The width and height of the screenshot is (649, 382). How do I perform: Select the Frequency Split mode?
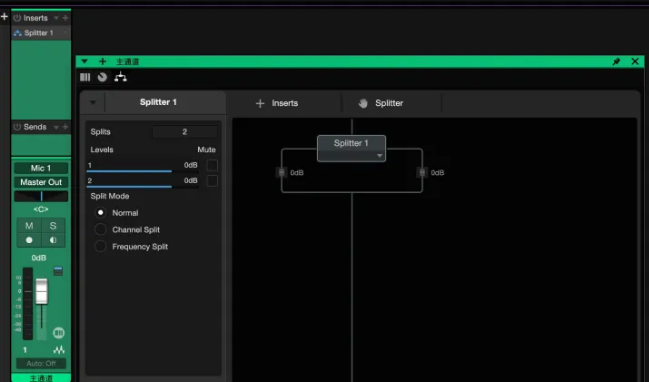[x=100, y=246]
